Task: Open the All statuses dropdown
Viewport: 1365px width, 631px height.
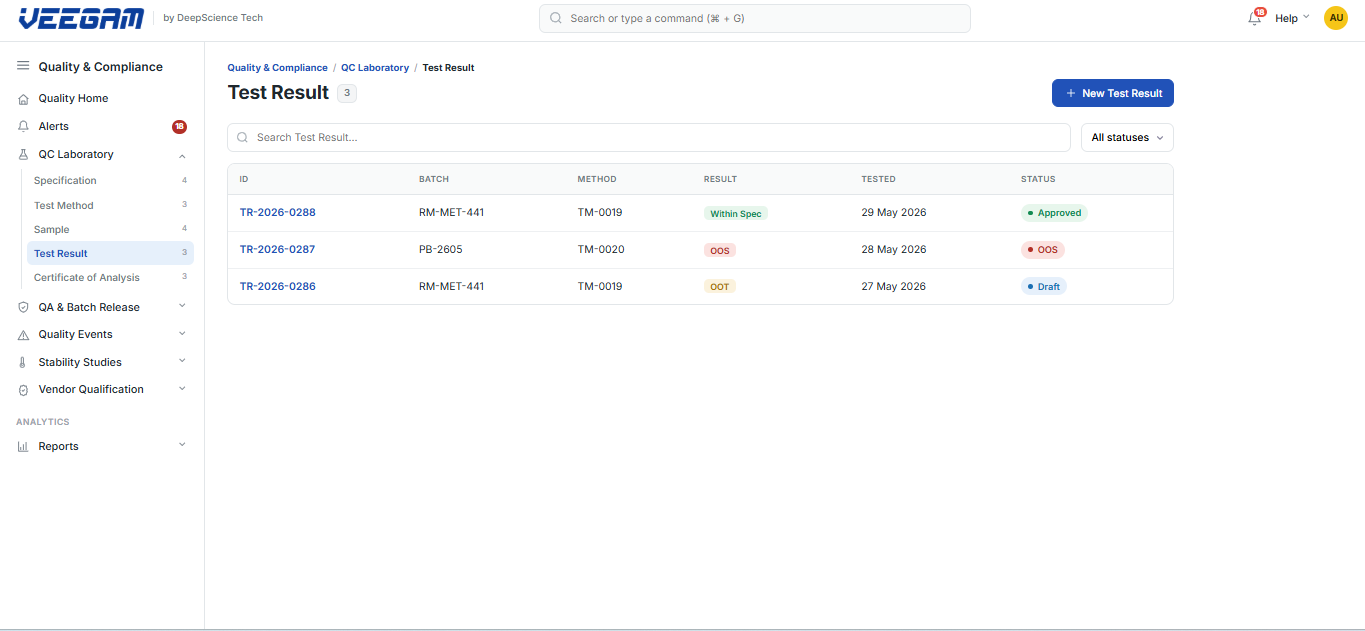Action: coord(1127,138)
